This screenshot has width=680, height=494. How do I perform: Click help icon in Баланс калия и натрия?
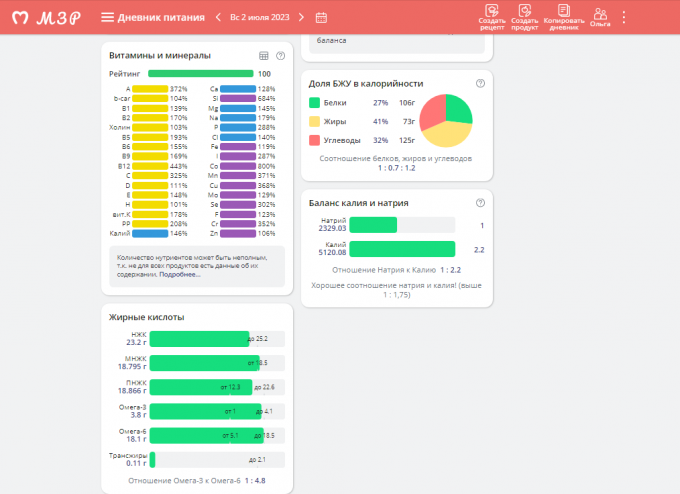(480, 203)
